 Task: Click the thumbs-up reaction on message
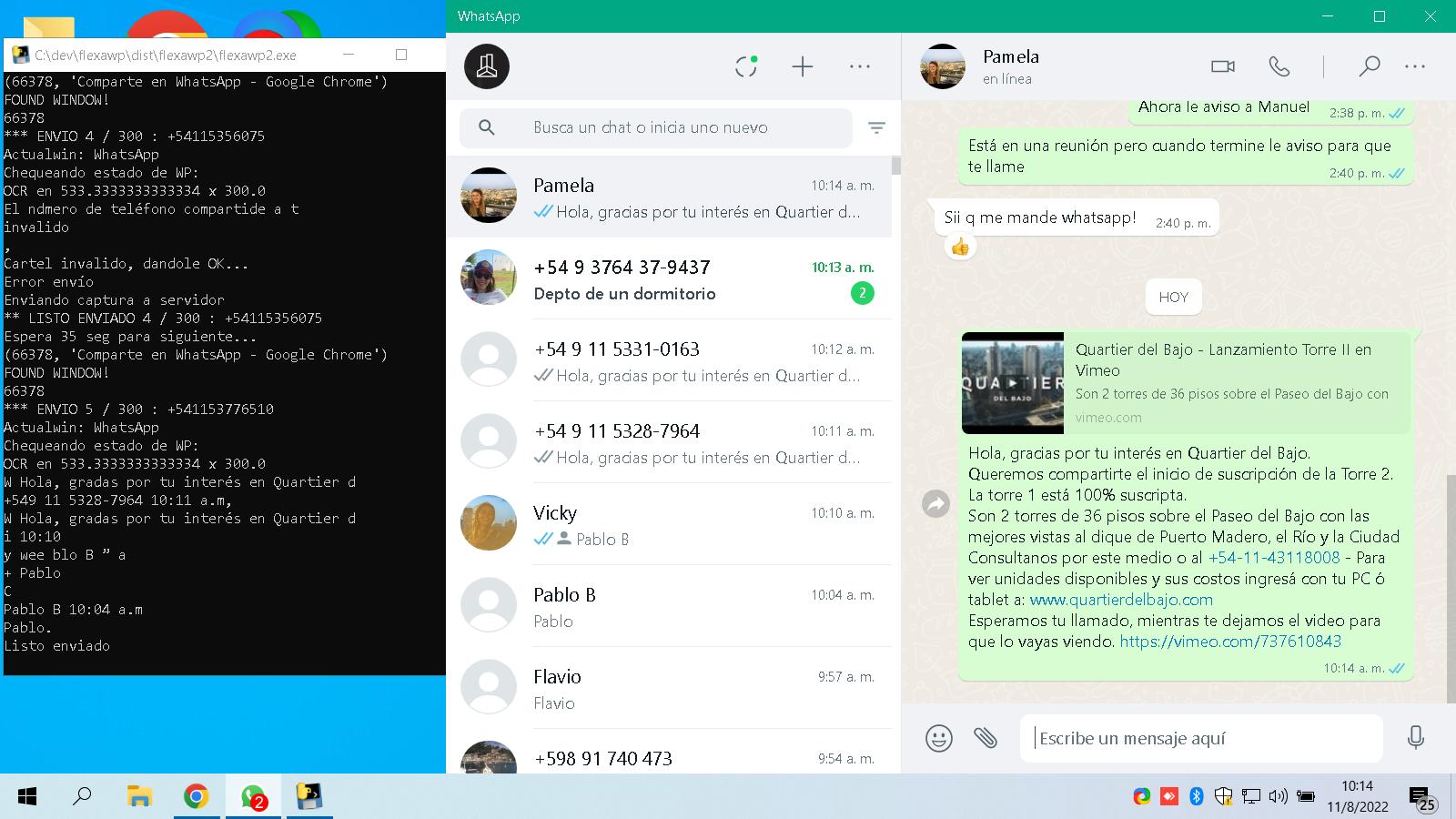click(x=959, y=247)
